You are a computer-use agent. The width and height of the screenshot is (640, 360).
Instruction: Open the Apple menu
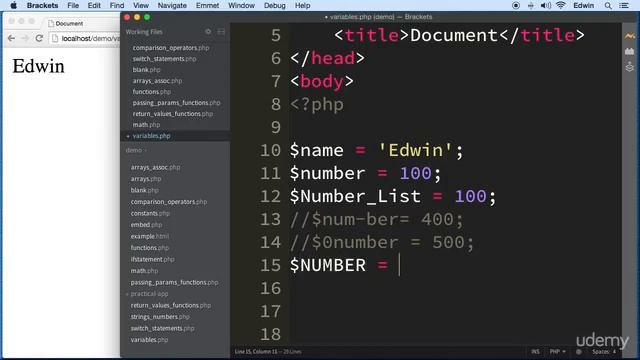click(13, 5)
